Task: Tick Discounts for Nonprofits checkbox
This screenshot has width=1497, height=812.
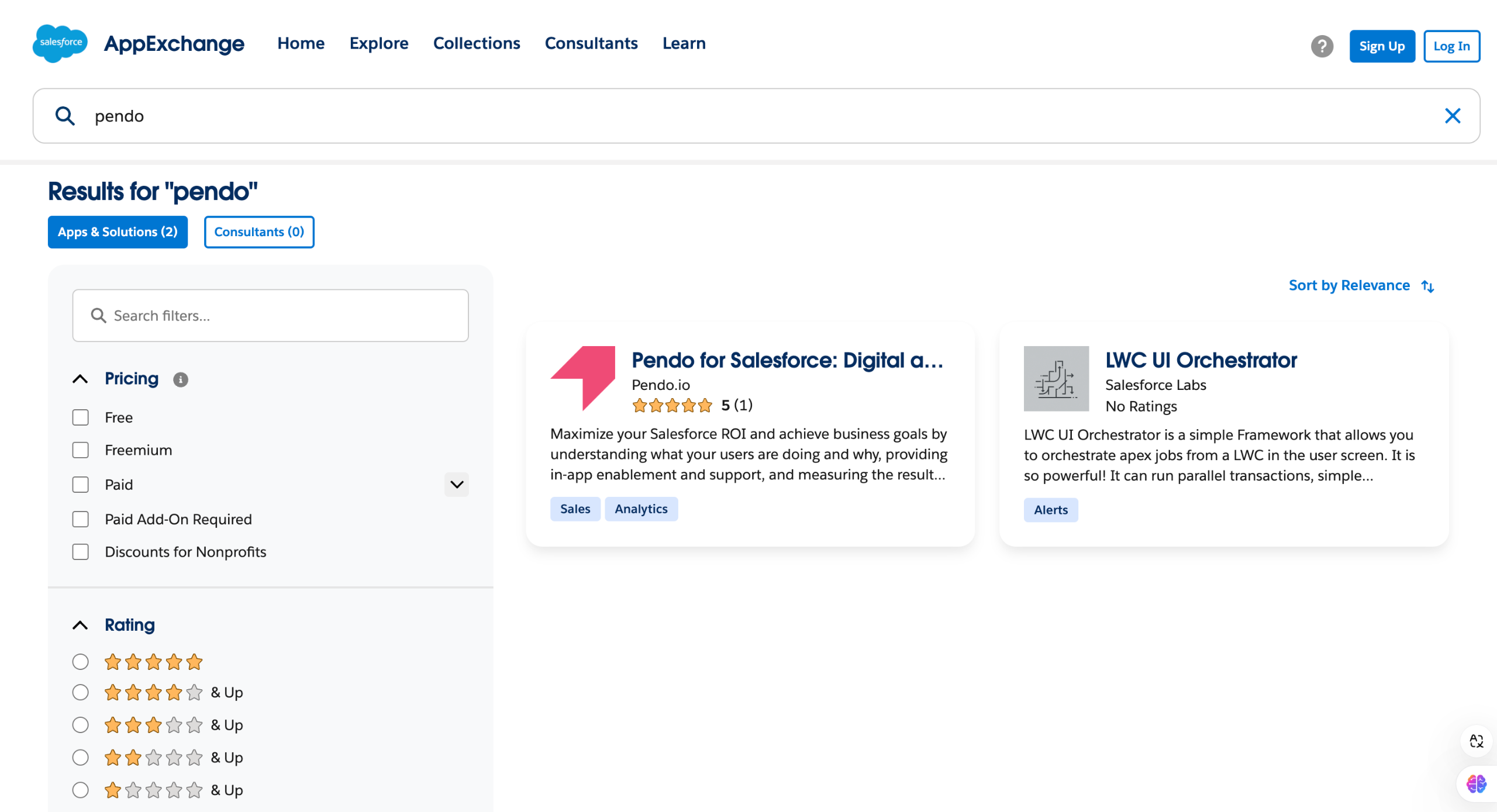Action: point(81,552)
